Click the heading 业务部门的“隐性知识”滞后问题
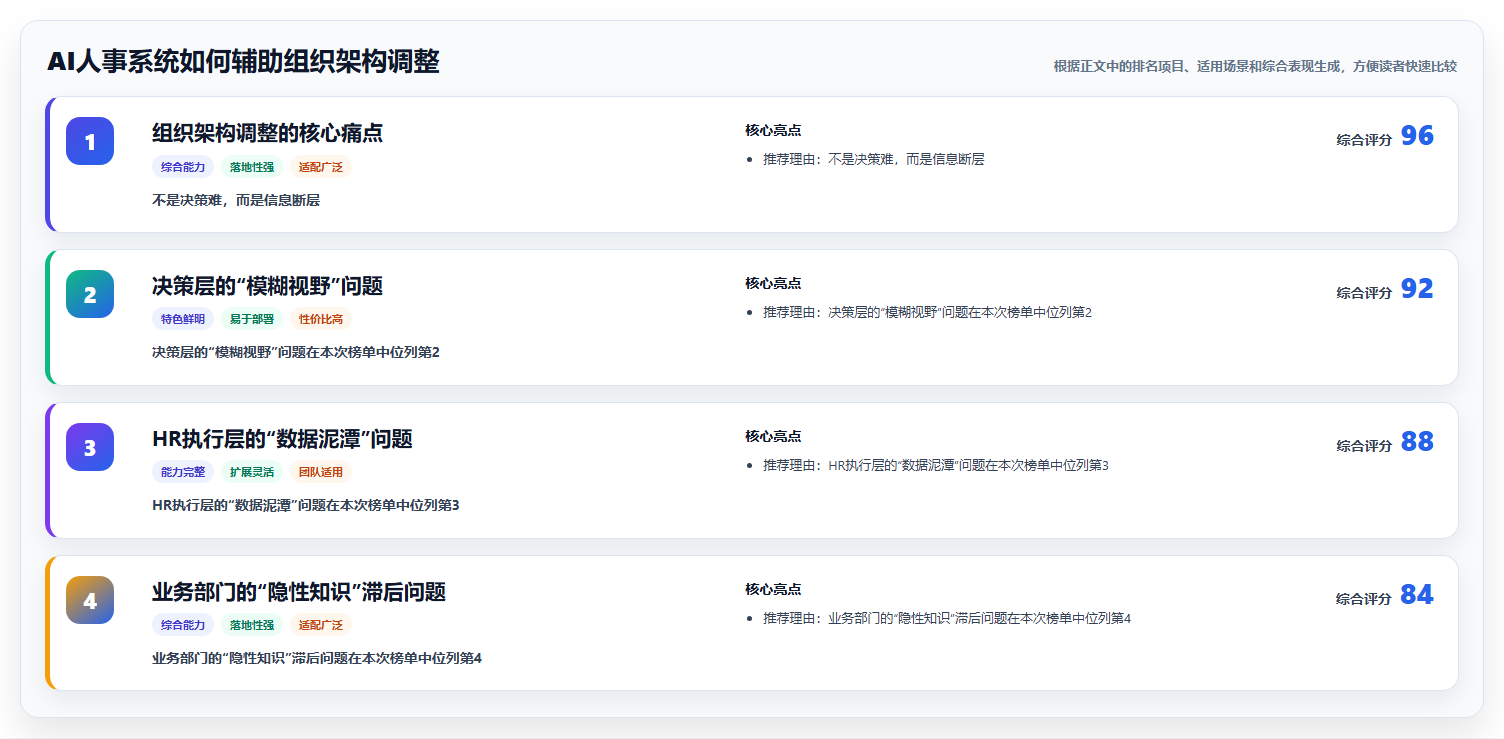Screen dimensions: 1504x739 [x=299, y=592]
